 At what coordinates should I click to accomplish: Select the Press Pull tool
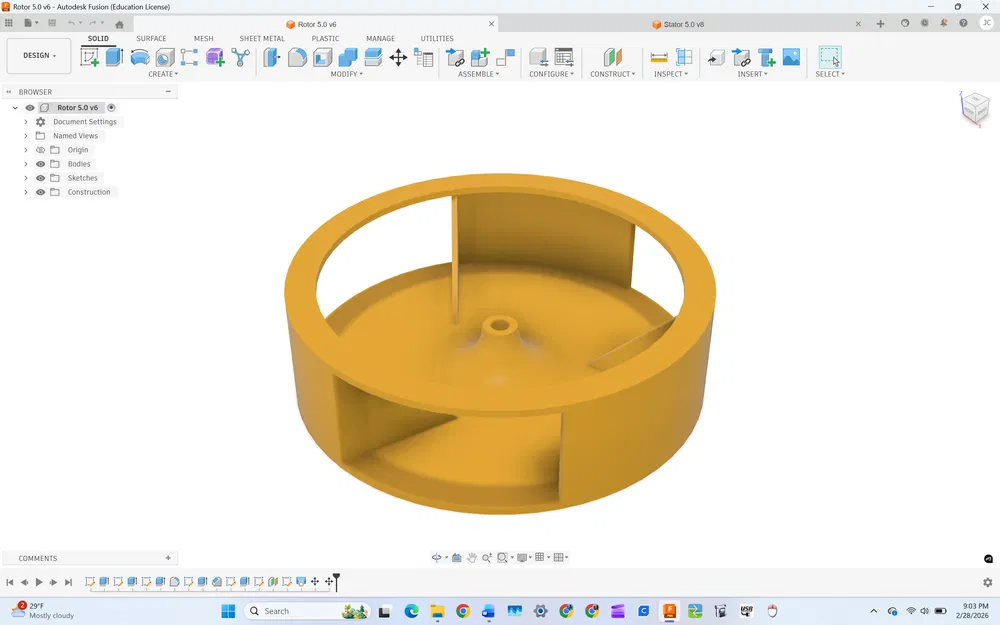pos(272,57)
